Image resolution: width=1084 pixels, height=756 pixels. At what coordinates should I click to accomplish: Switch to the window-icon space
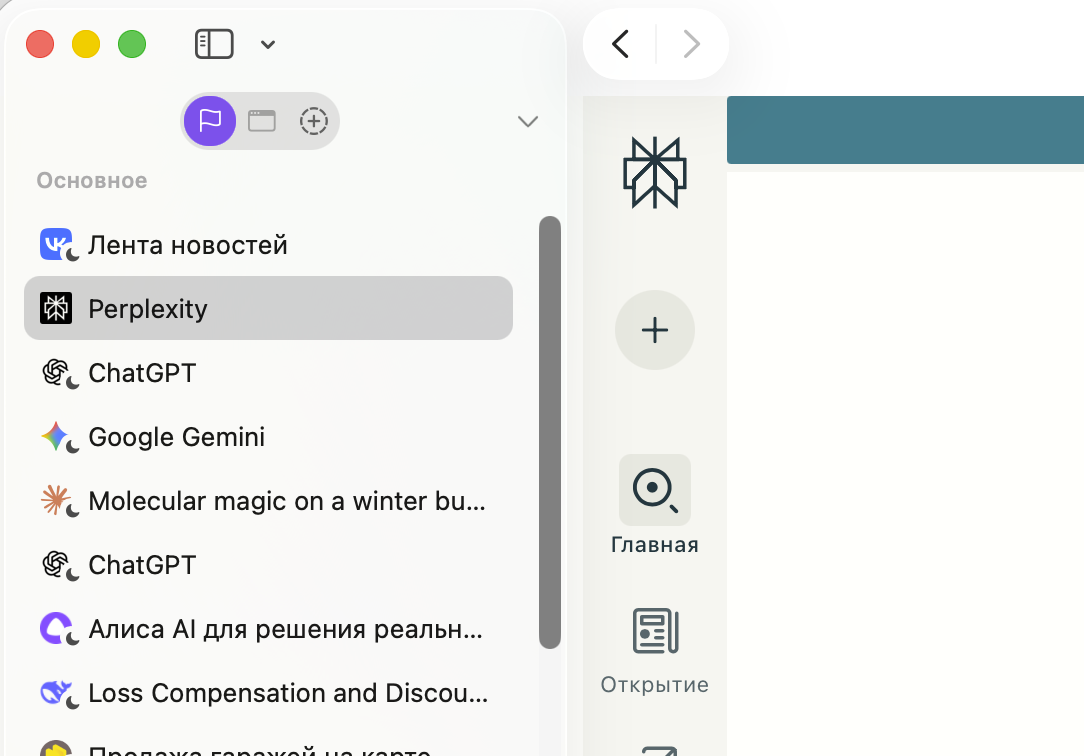click(x=262, y=121)
